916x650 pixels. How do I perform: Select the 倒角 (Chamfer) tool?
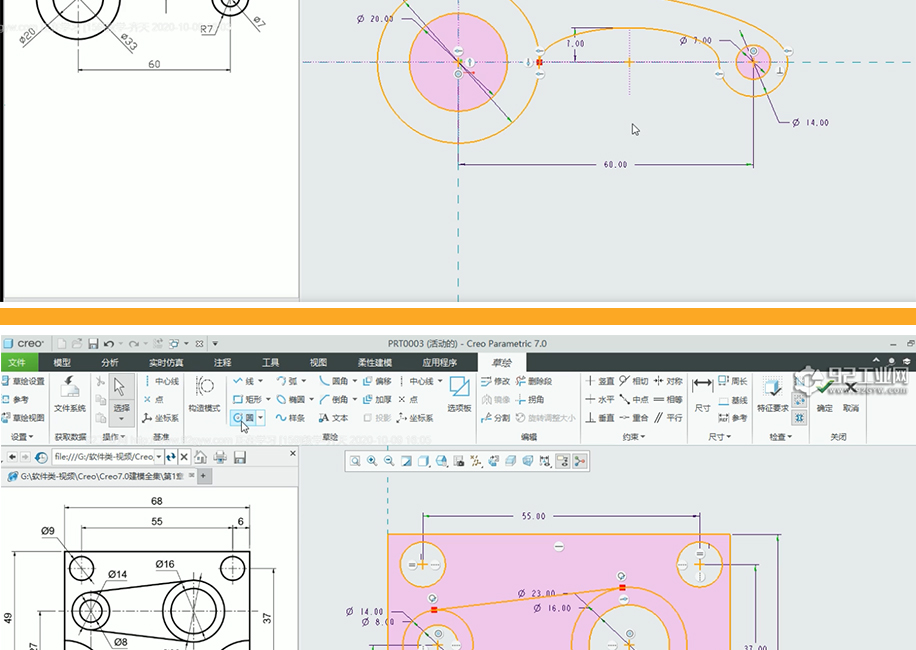[x=334, y=399]
